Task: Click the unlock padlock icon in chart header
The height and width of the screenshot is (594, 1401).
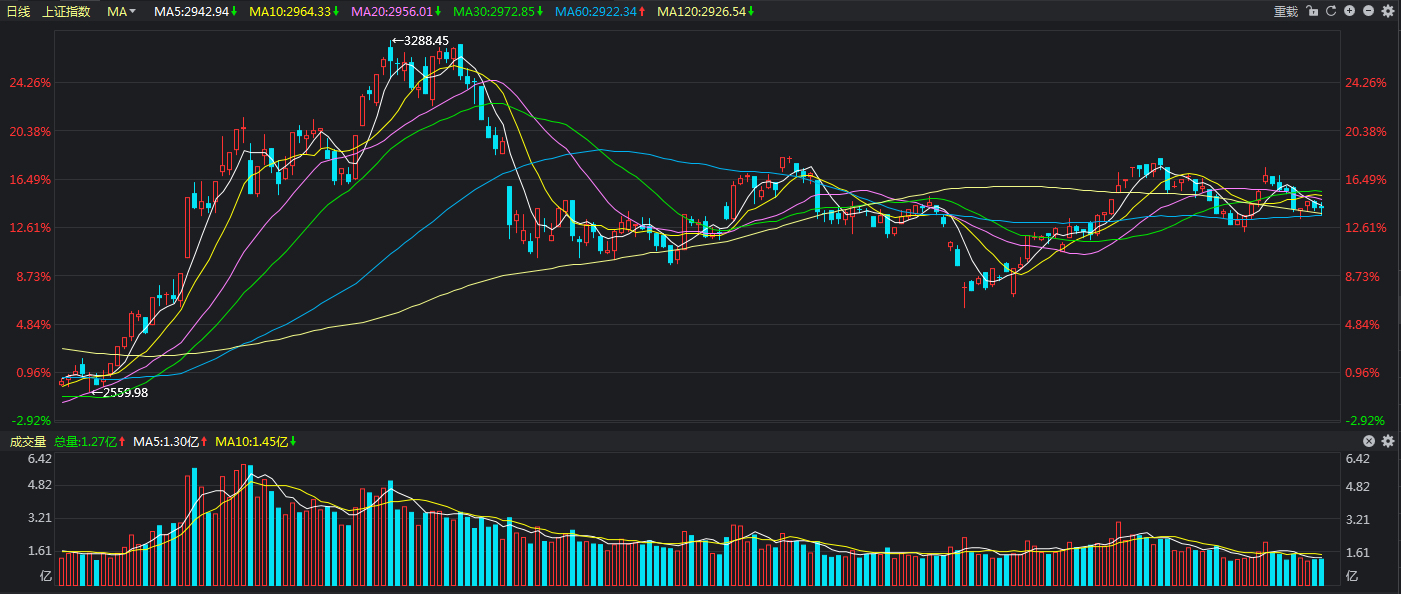Action: tap(1312, 11)
